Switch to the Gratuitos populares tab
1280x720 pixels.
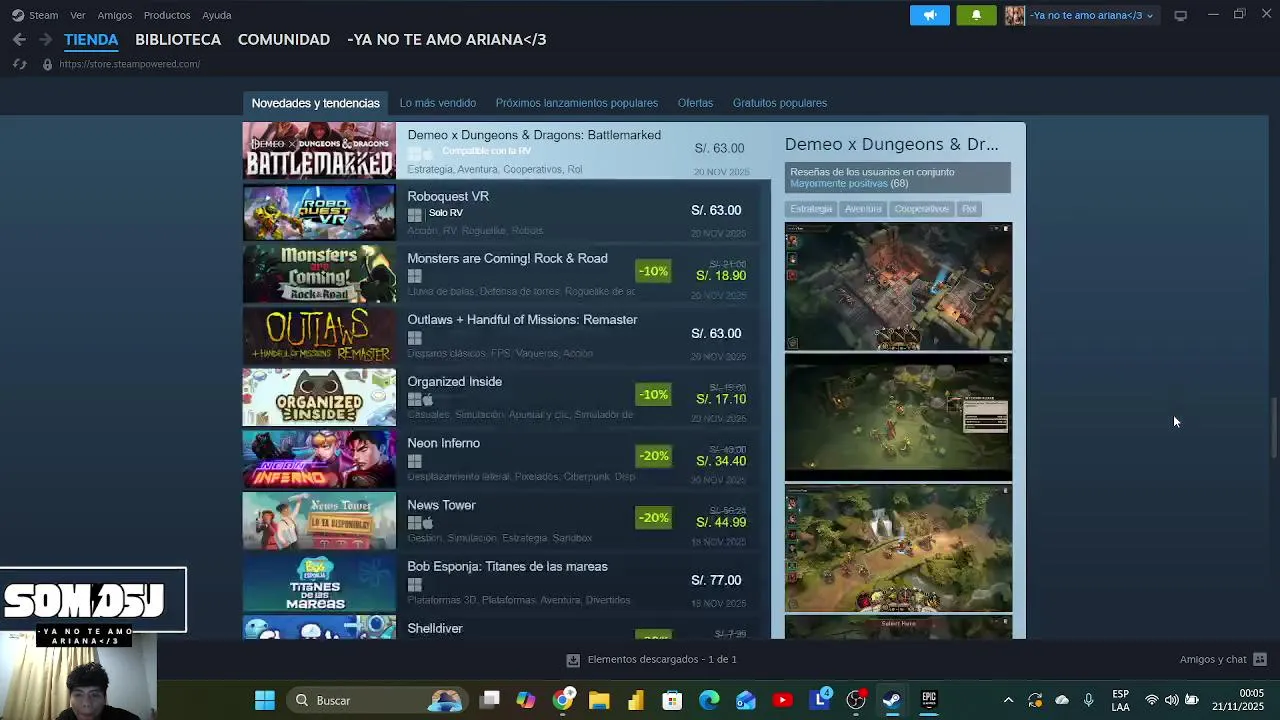point(780,103)
